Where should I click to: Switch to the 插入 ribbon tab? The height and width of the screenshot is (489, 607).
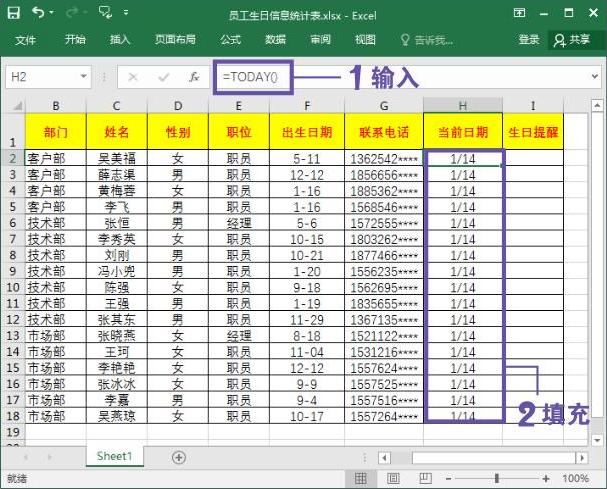(x=120, y=39)
